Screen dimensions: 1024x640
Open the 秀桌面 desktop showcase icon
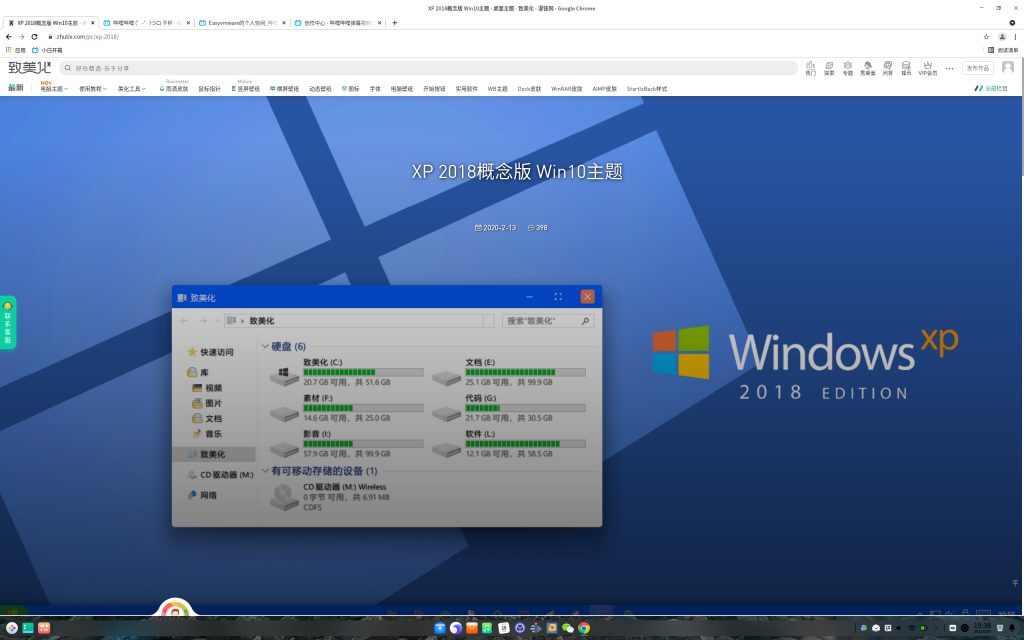867,68
